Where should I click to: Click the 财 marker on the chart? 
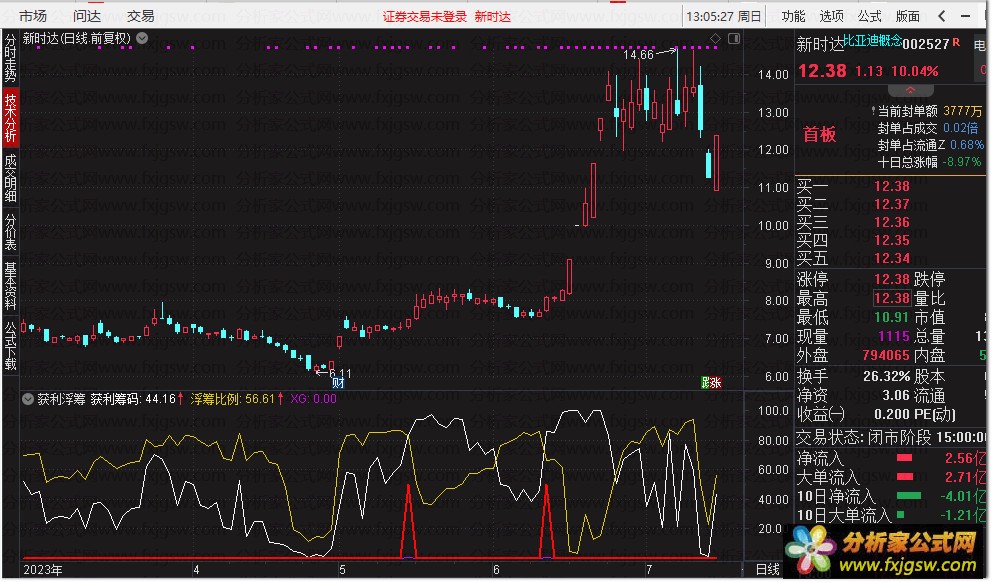click(x=338, y=383)
